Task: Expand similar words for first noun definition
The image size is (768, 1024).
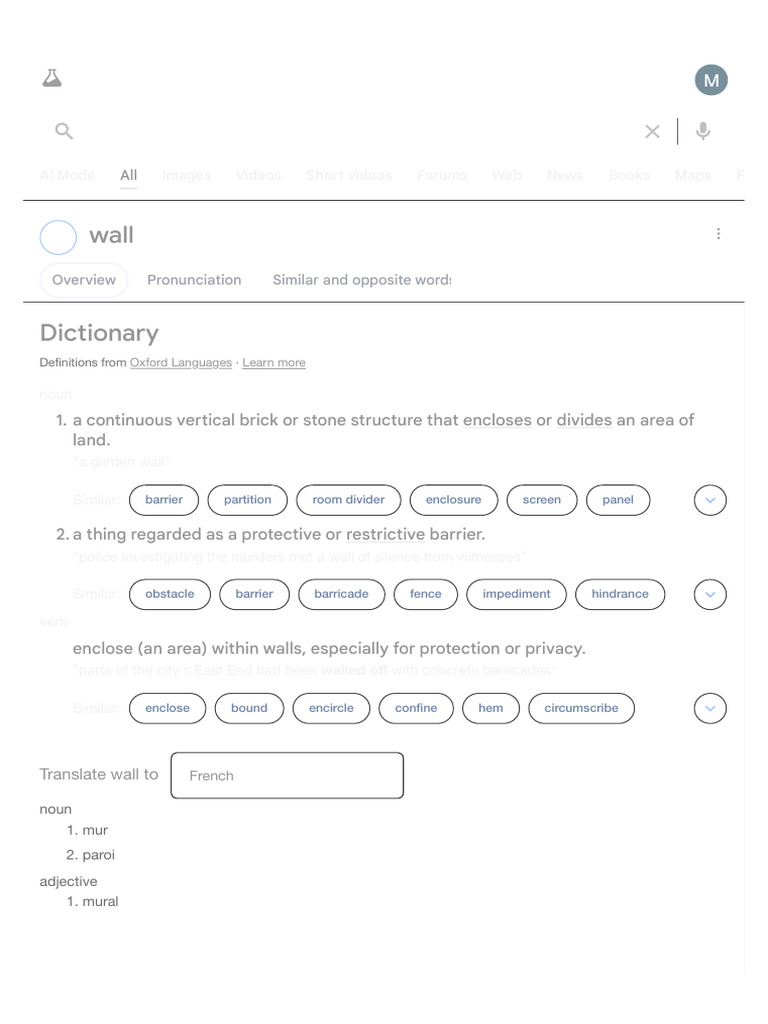Action: [x=710, y=500]
